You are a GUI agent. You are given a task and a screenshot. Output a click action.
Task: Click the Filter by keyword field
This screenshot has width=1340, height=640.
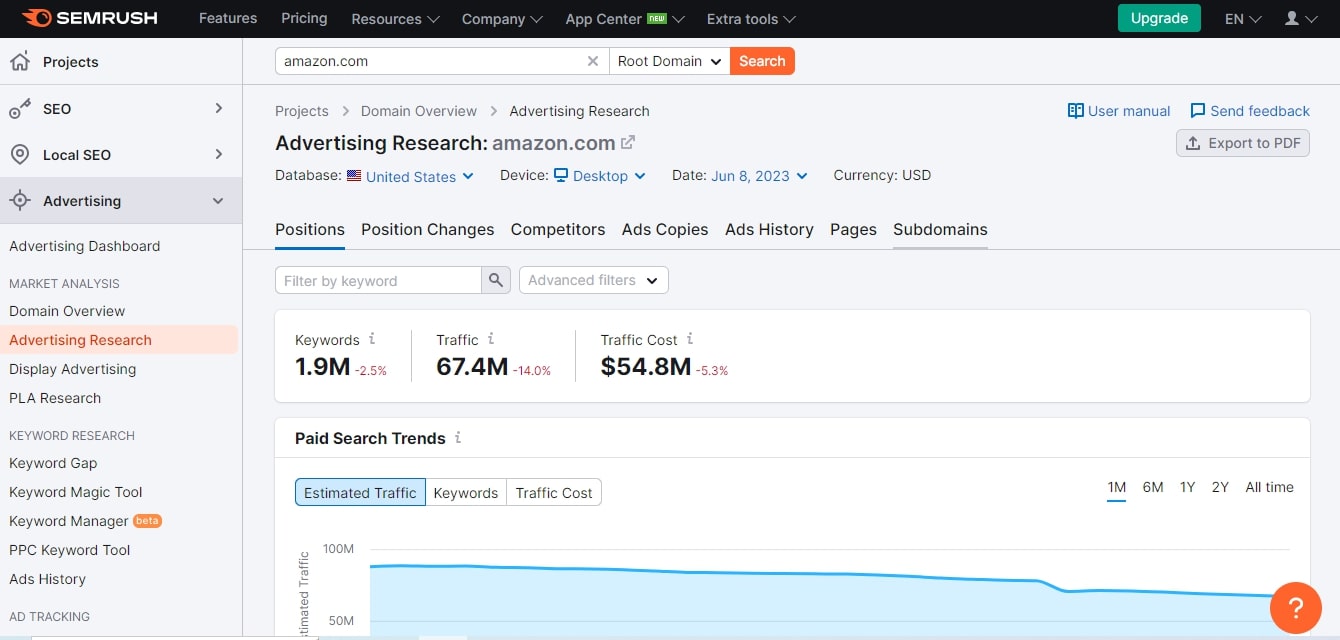[x=378, y=281]
